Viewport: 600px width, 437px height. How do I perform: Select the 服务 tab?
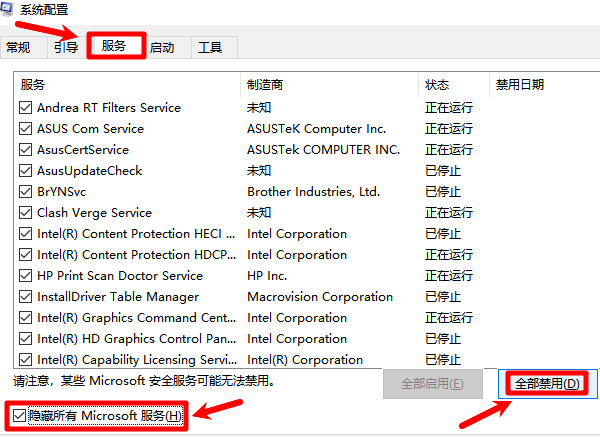coord(114,46)
